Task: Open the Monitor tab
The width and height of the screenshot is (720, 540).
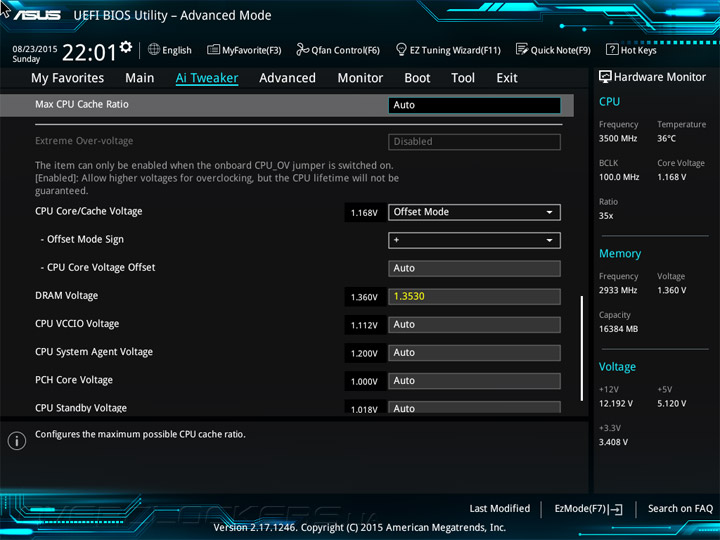Action: pyautogui.click(x=360, y=78)
